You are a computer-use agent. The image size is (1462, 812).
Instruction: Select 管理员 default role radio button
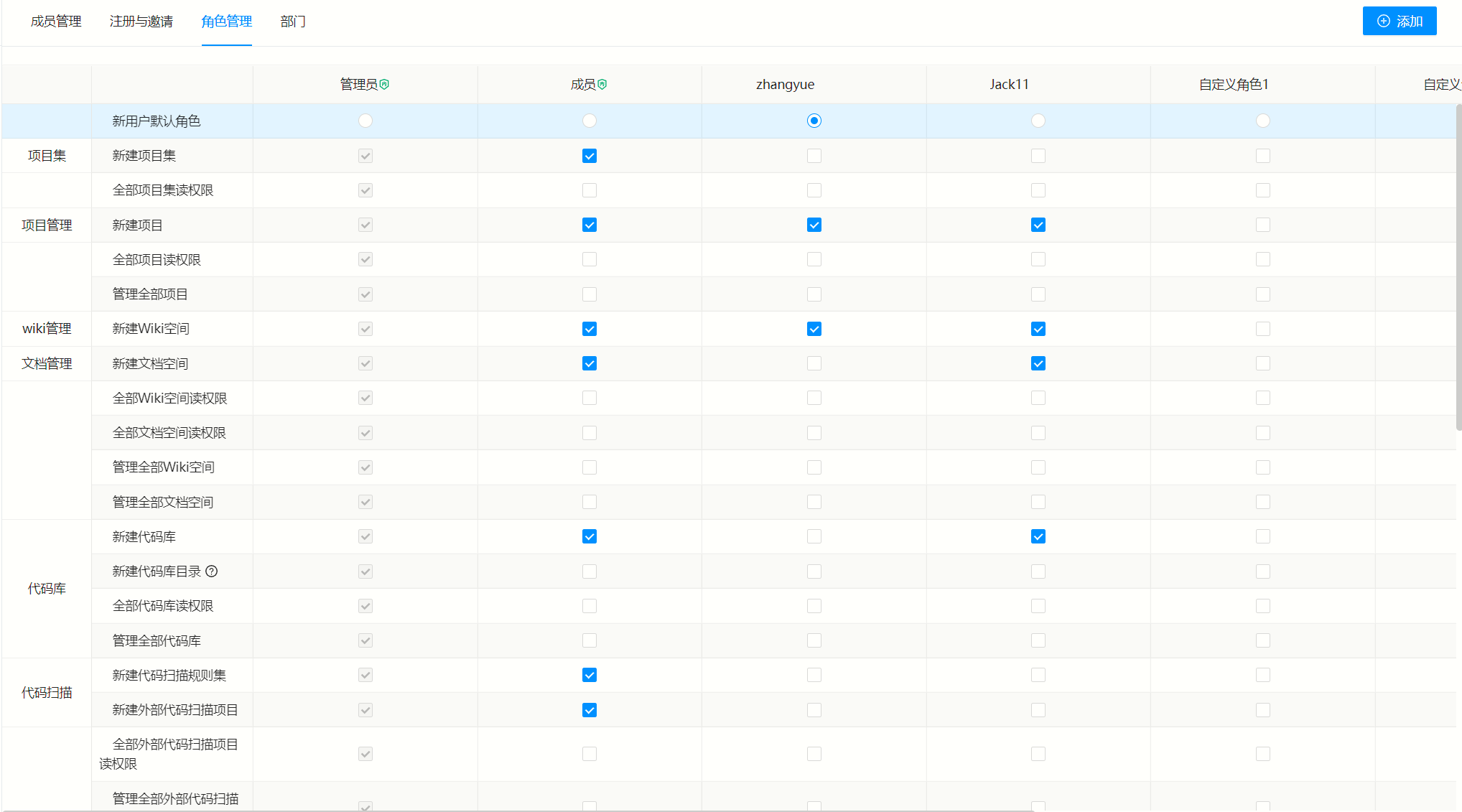(x=365, y=121)
